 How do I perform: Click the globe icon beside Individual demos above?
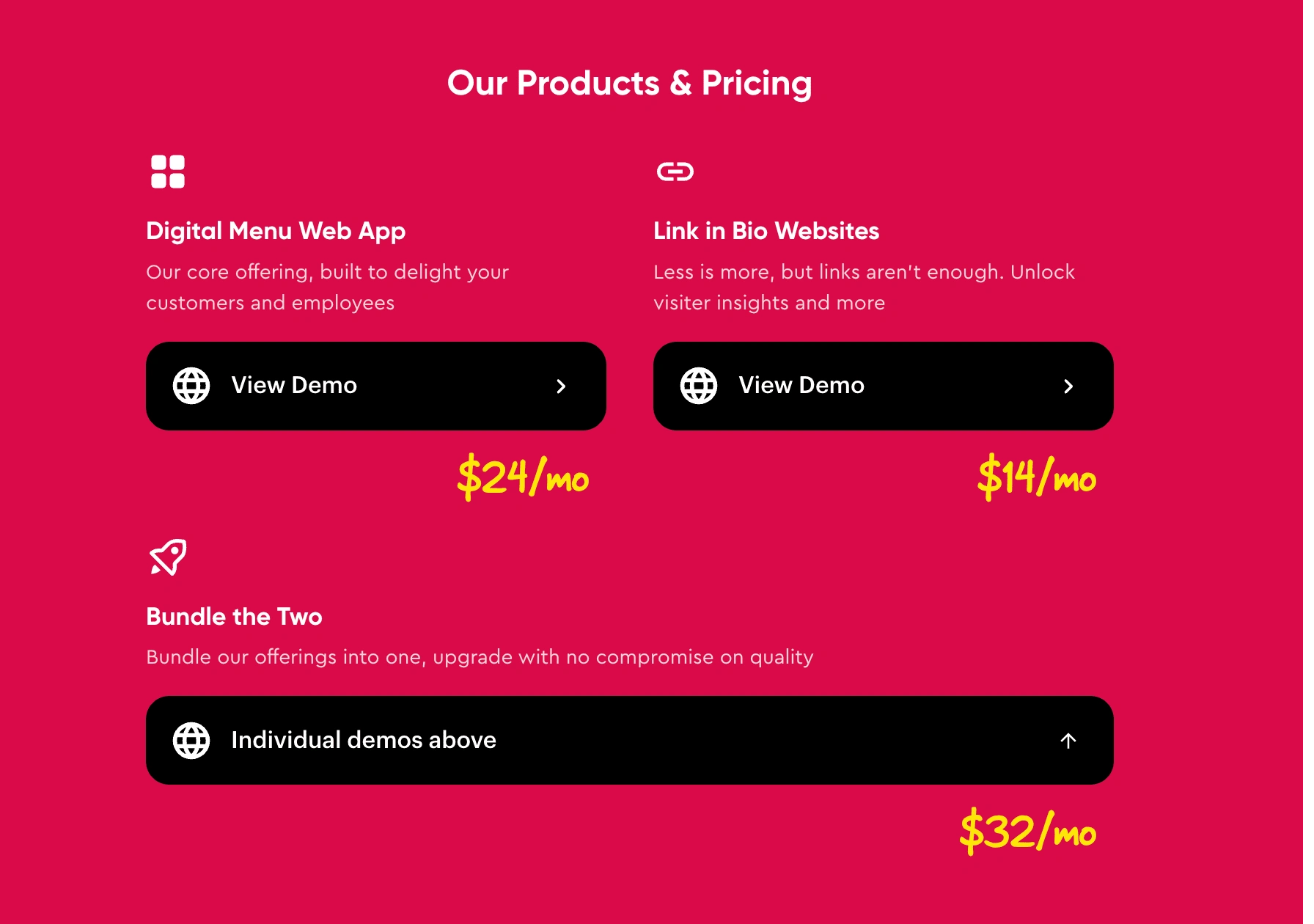pyautogui.click(x=191, y=741)
